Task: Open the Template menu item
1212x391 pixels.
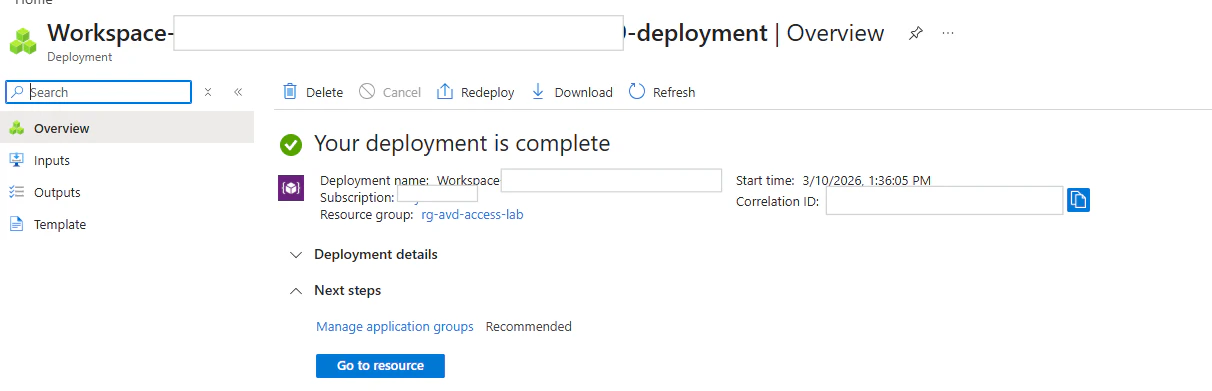Action: point(127,224)
